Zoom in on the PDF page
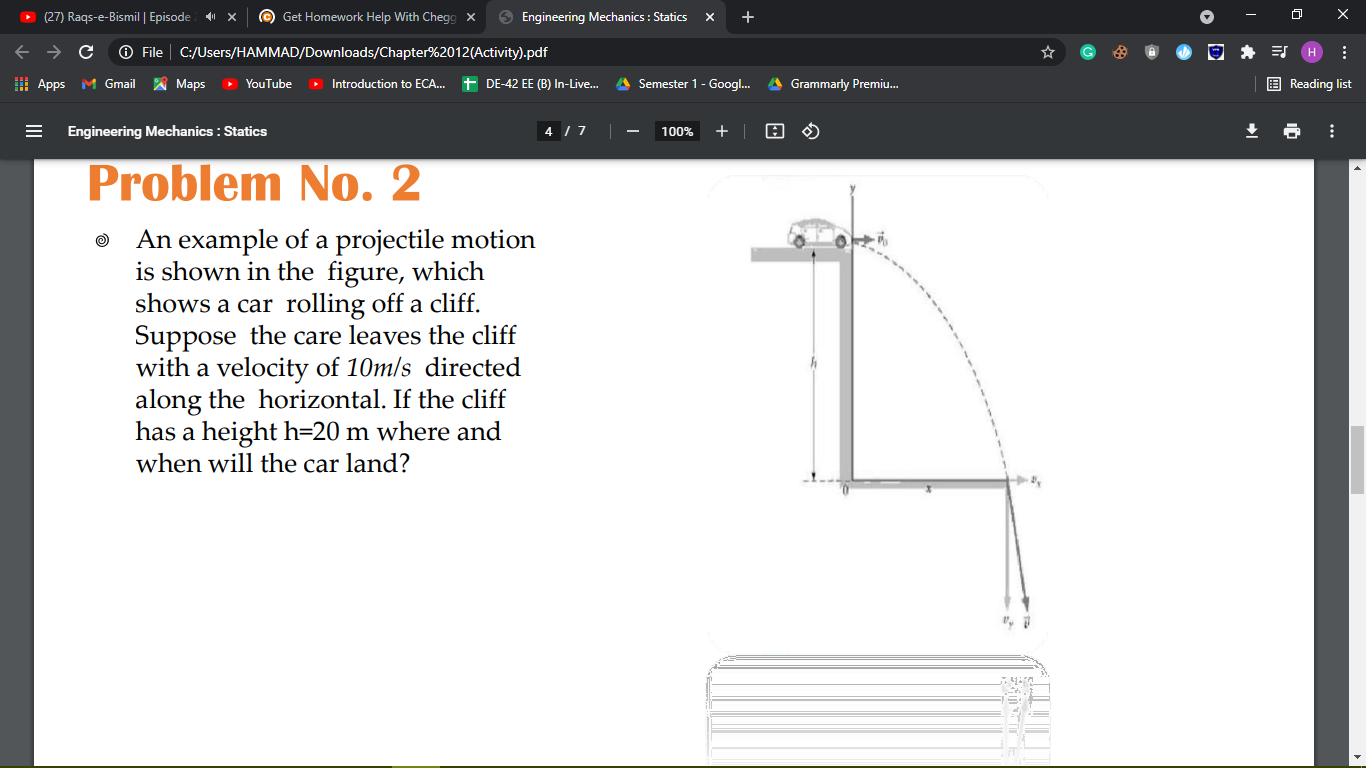Screen dimensions: 1366x768 pyautogui.click(x=722, y=131)
